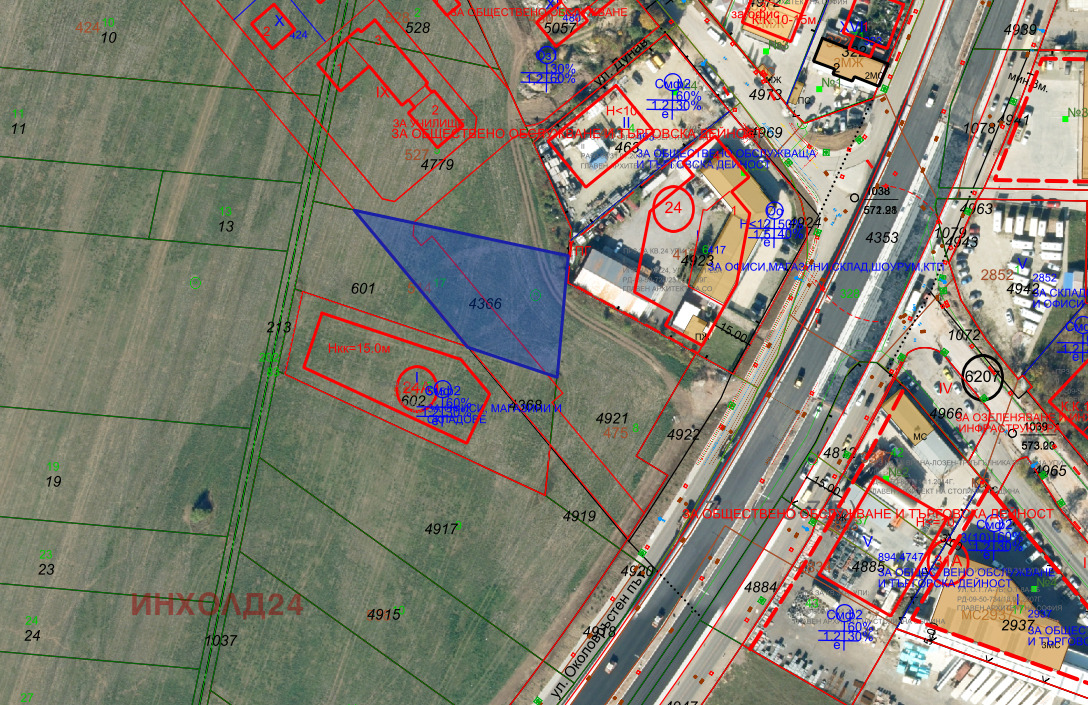Select road parcel label 4353
The height and width of the screenshot is (705, 1088).
[882, 238]
